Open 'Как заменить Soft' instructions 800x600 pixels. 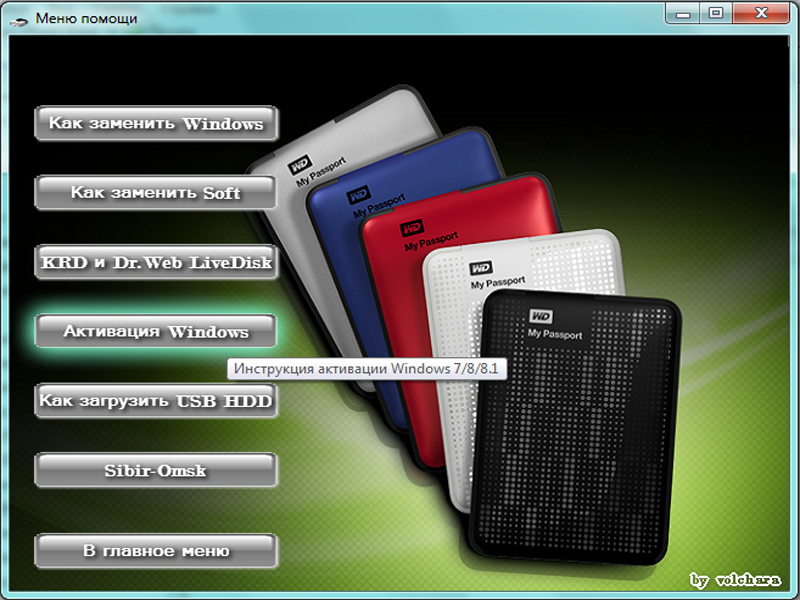(x=156, y=192)
